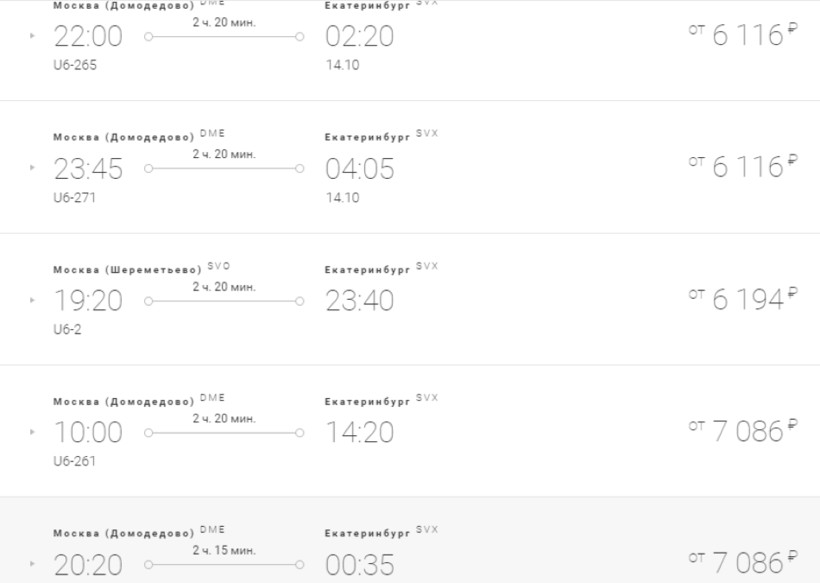Choose the 6 194 ₽ fare
The width and height of the screenshot is (820, 583).
(742, 299)
